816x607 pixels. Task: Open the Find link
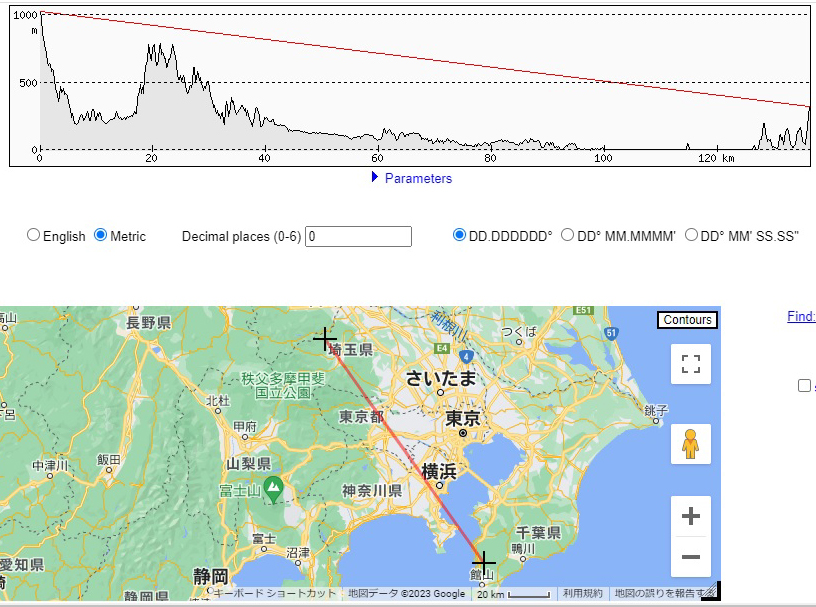click(x=801, y=317)
